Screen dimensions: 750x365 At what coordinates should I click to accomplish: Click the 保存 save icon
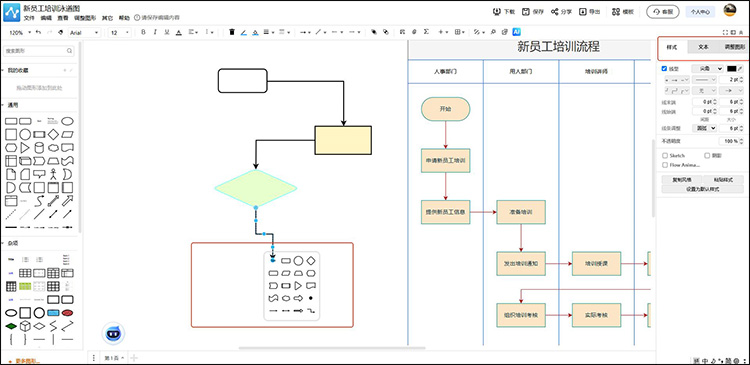(525, 11)
